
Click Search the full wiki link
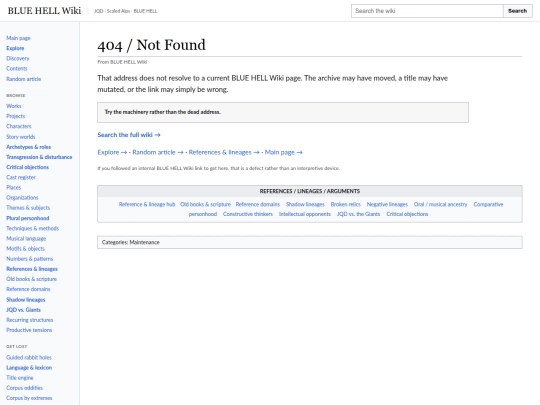click(x=129, y=135)
